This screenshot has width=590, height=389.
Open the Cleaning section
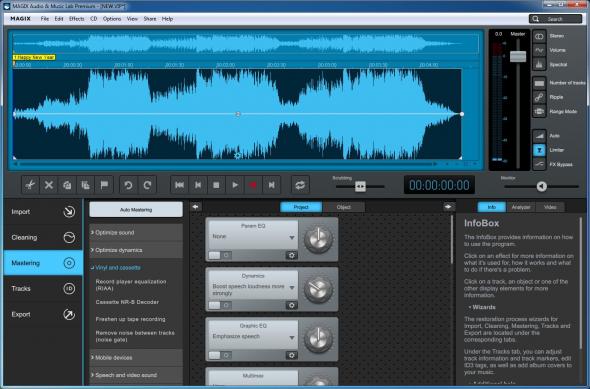click(x=43, y=237)
